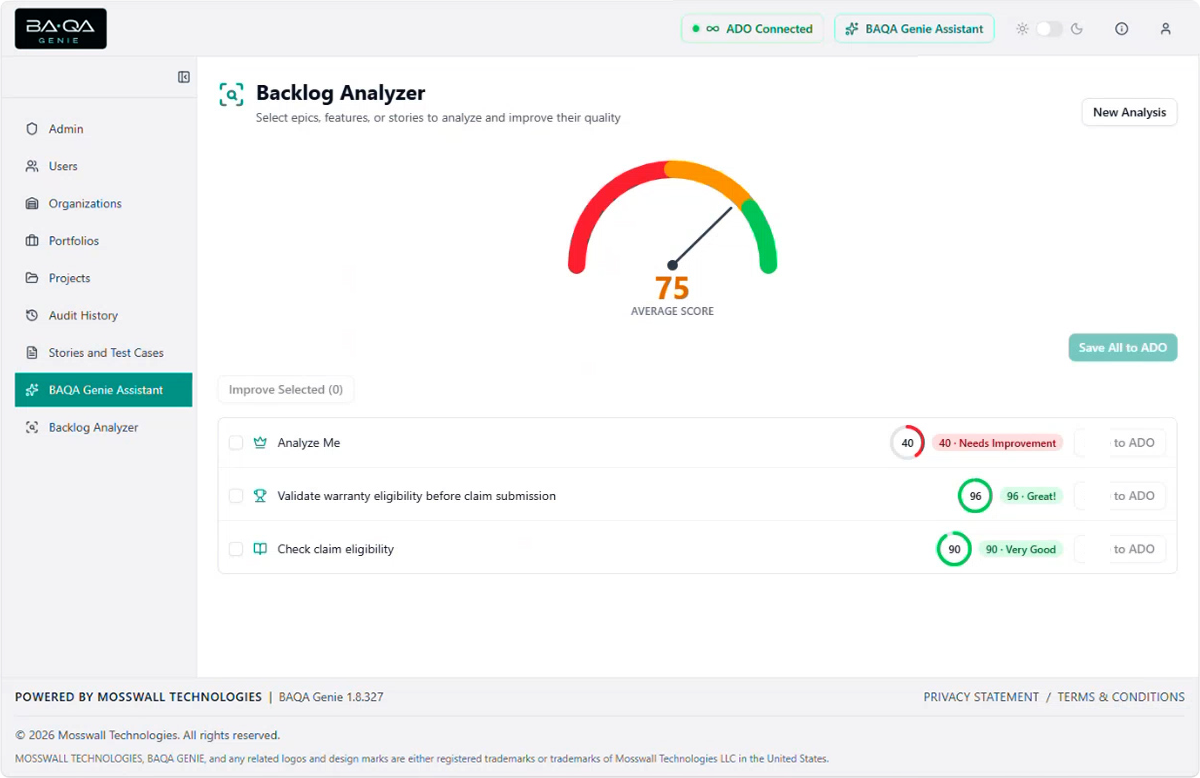
Task: Click the 75 average score value
Action: click(x=672, y=289)
